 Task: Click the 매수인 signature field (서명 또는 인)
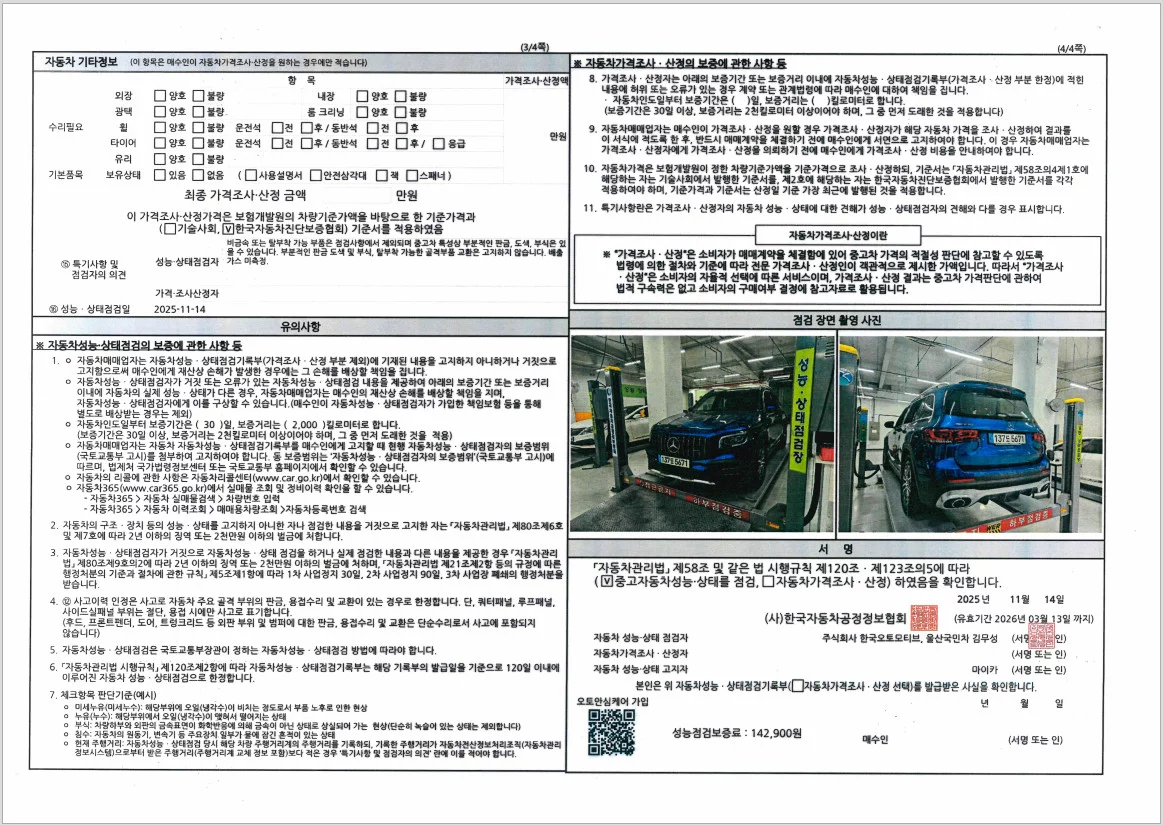pyautogui.click(x=1035, y=739)
